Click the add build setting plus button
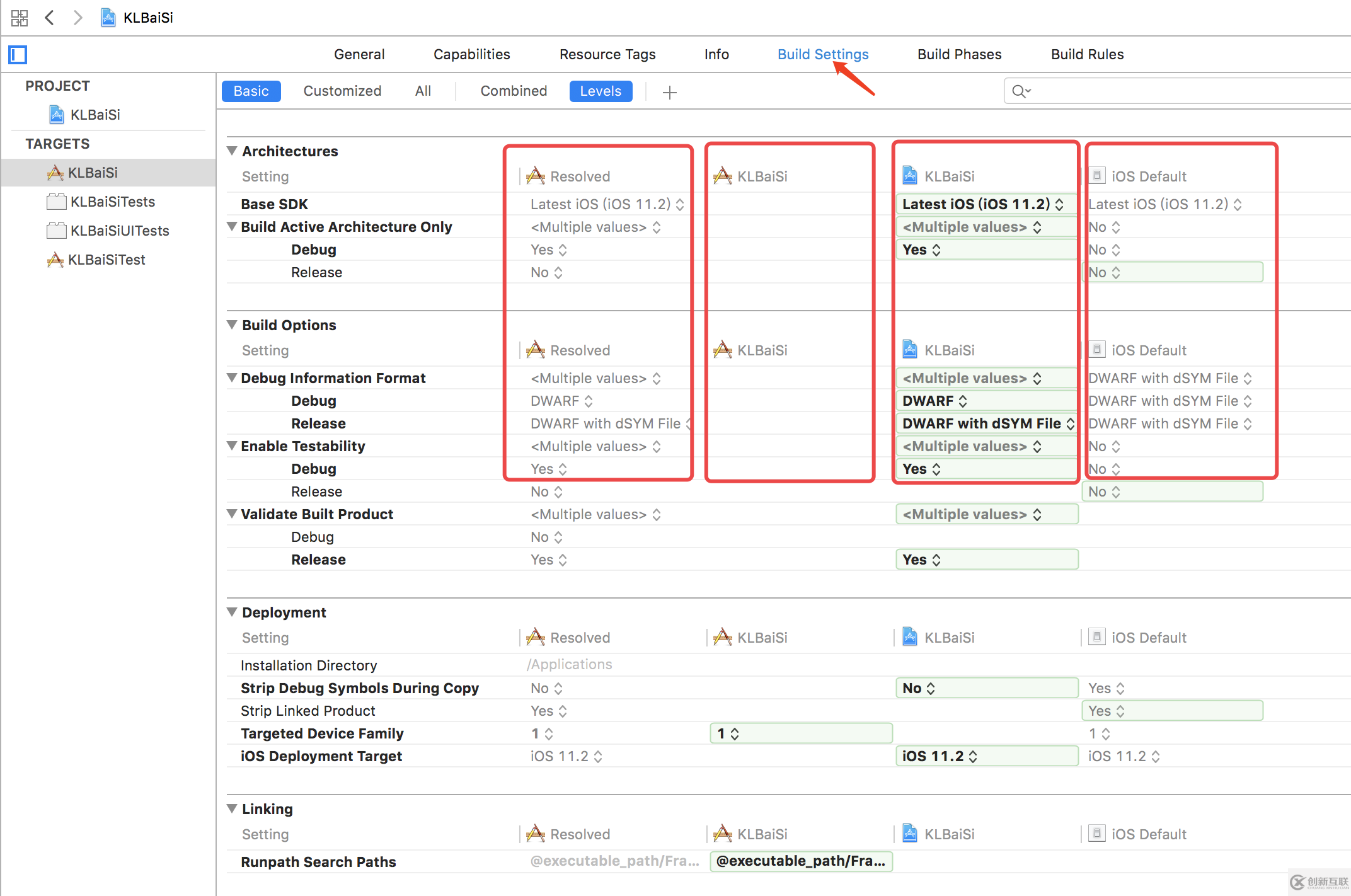Screen dimensions: 1351x896 click(669, 90)
